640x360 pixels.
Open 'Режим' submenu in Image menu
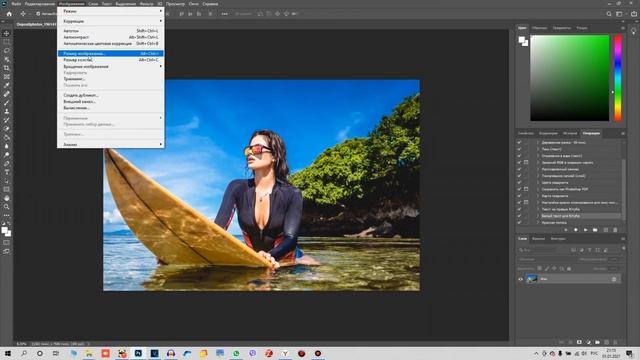click(111, 11)
